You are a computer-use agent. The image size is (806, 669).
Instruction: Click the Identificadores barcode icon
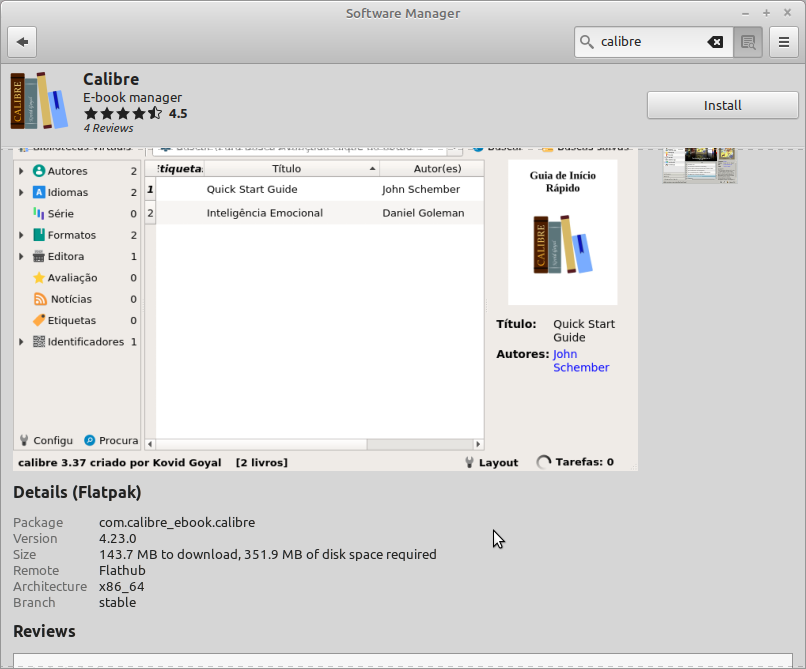coord(39,341)
